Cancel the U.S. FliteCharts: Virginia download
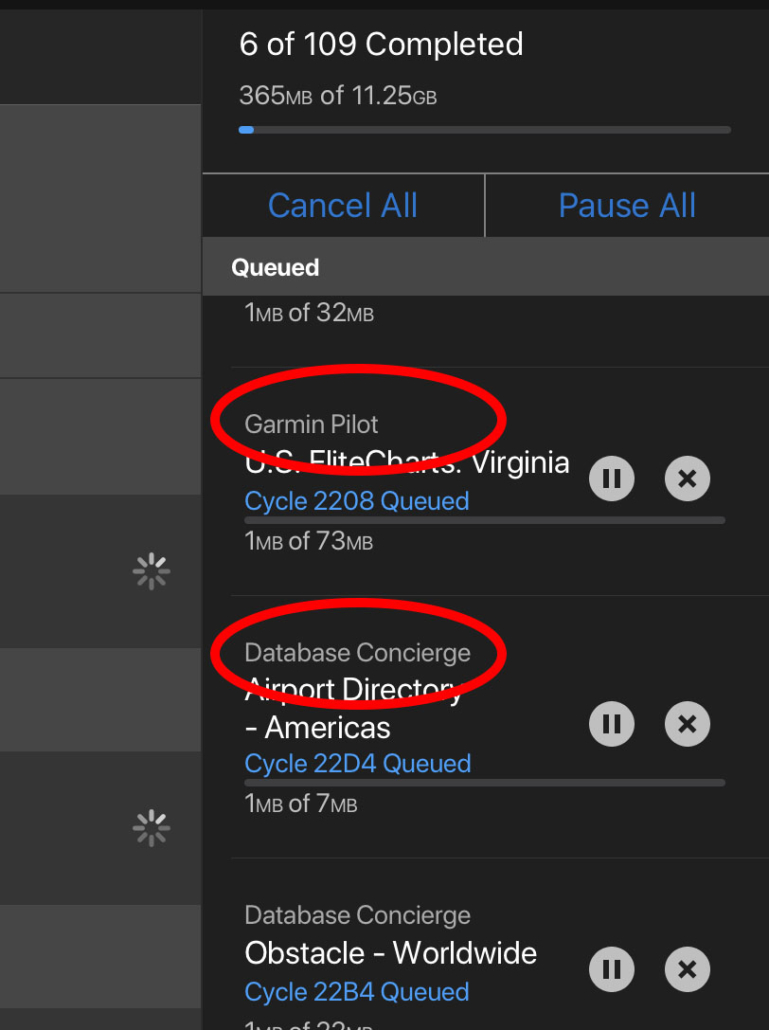Screen dimensions: 769x1030 coord(687,478)
